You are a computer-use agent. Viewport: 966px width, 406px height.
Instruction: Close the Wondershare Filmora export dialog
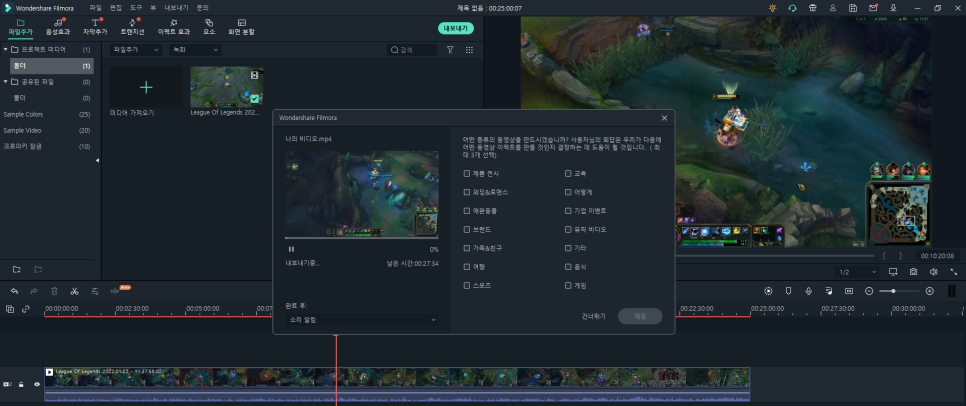pos(664,118)
